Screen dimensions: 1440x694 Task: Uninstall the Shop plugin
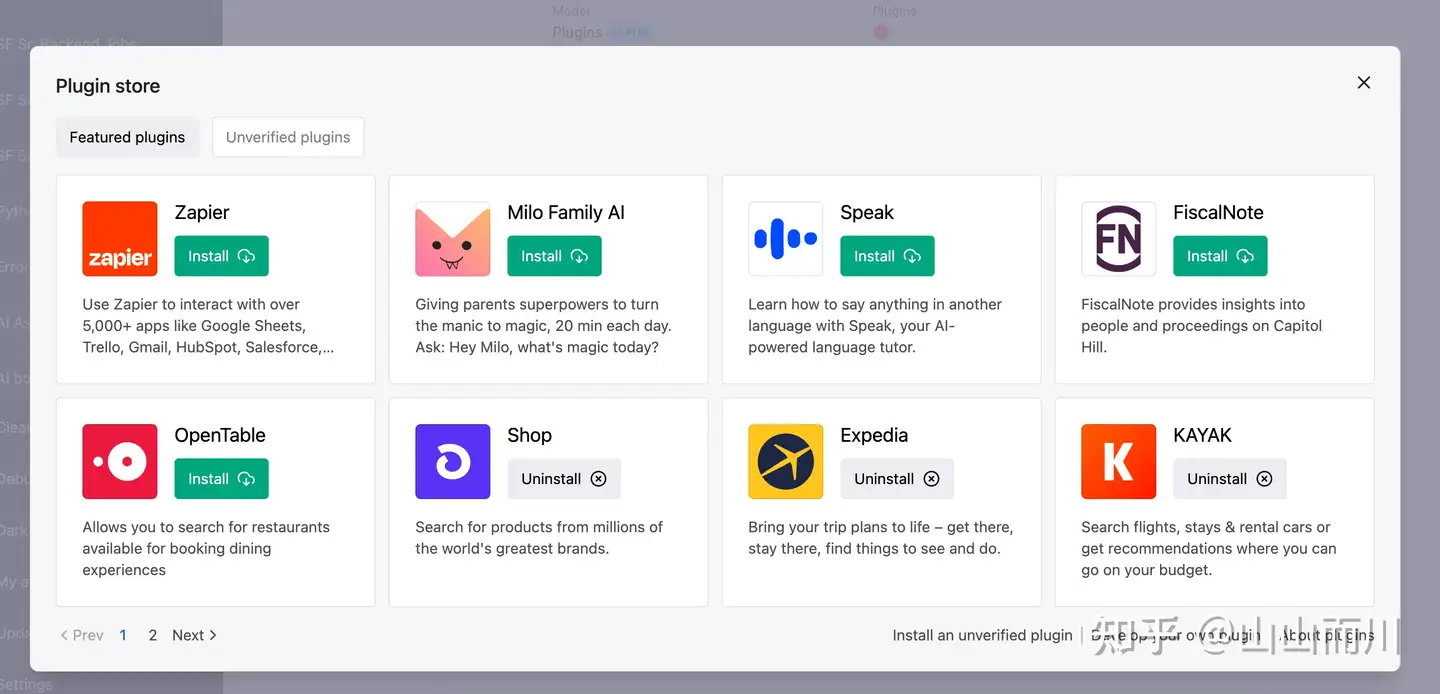[564, 479]
